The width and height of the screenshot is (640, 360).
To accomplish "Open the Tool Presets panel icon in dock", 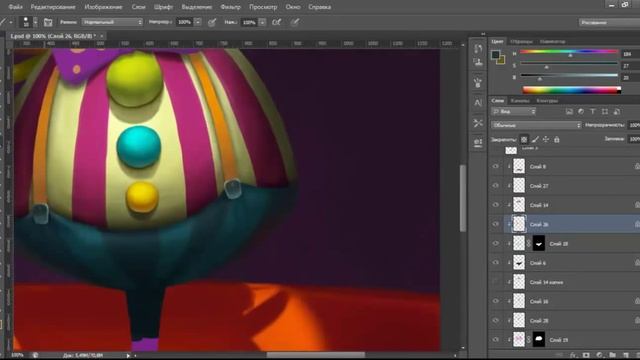I will [478, 123].
